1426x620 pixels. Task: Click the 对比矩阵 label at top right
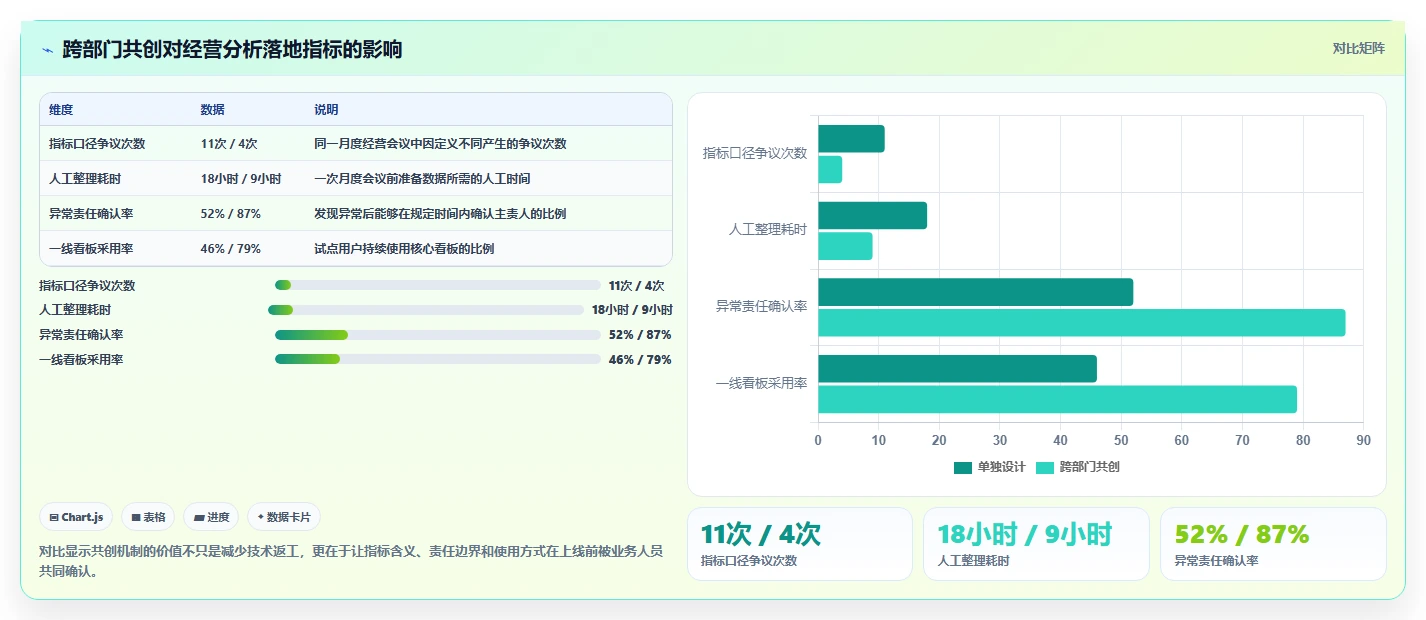pyautogui.click(x=1358, y=49)
